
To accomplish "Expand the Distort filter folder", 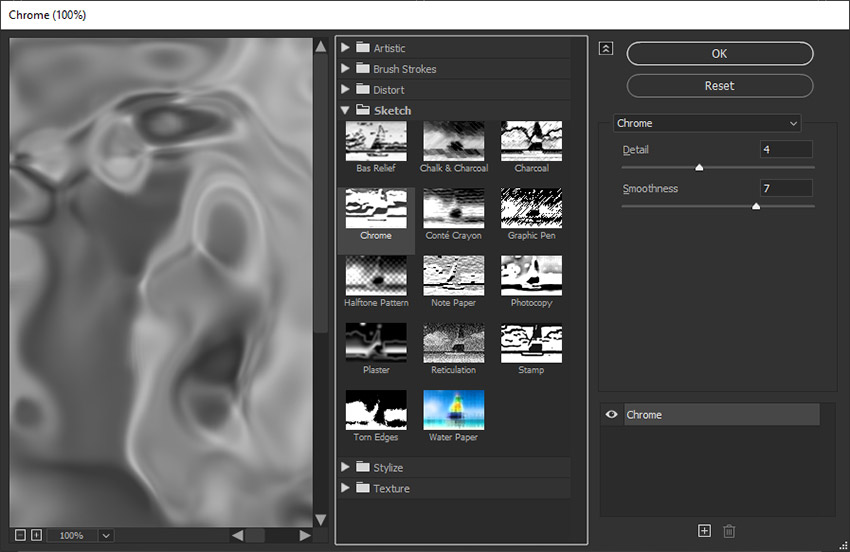I will click(345, 89).
